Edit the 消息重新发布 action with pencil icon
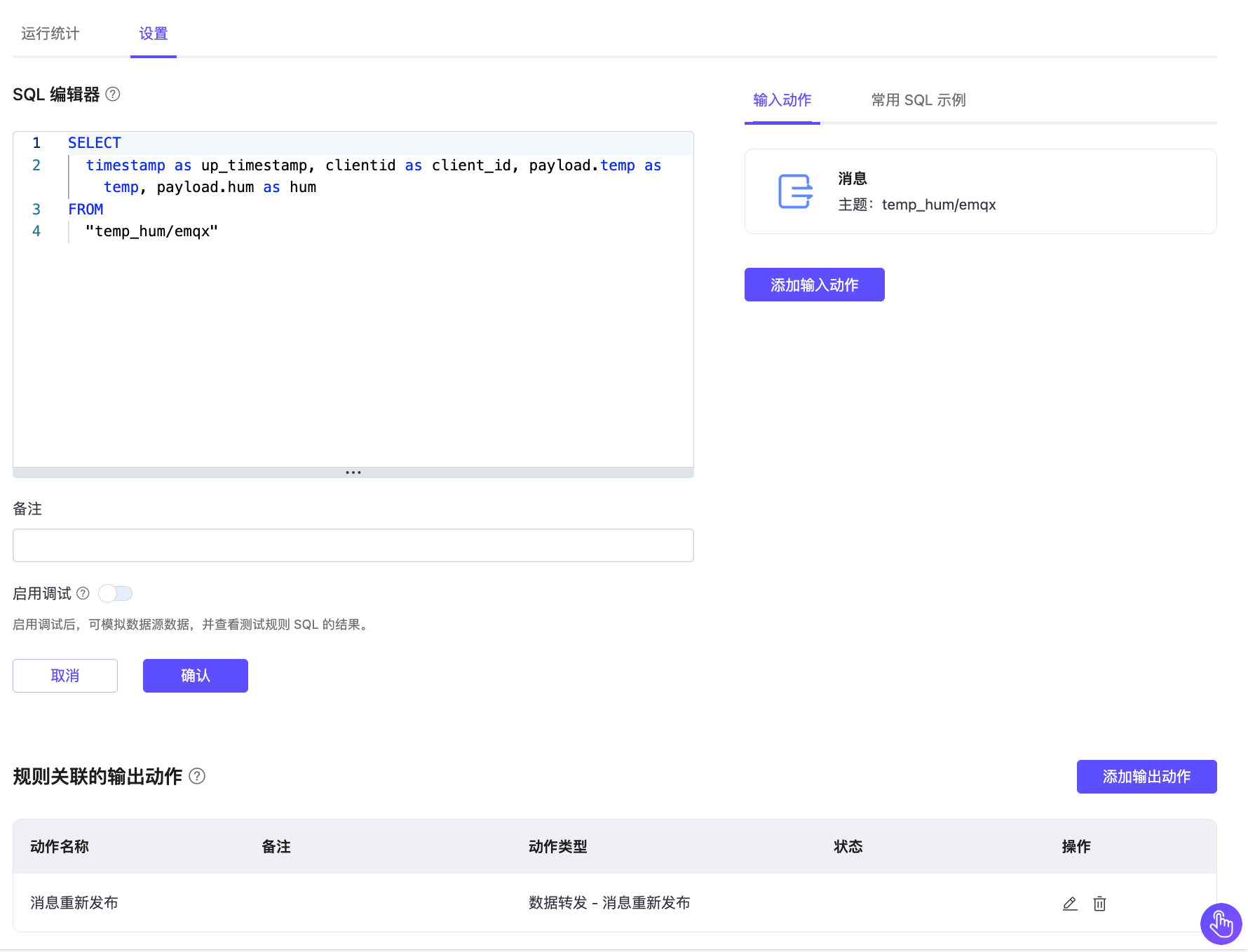 coord(1069,904)
